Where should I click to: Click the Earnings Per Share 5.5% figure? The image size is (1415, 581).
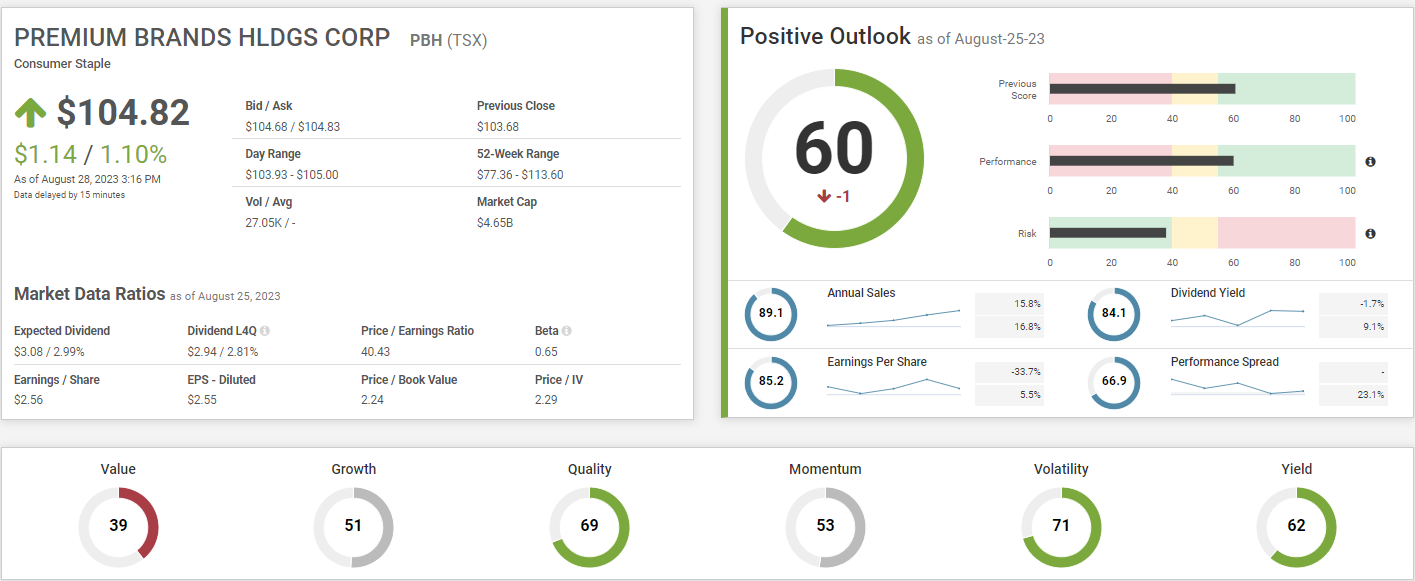[x=1030, y=395]
